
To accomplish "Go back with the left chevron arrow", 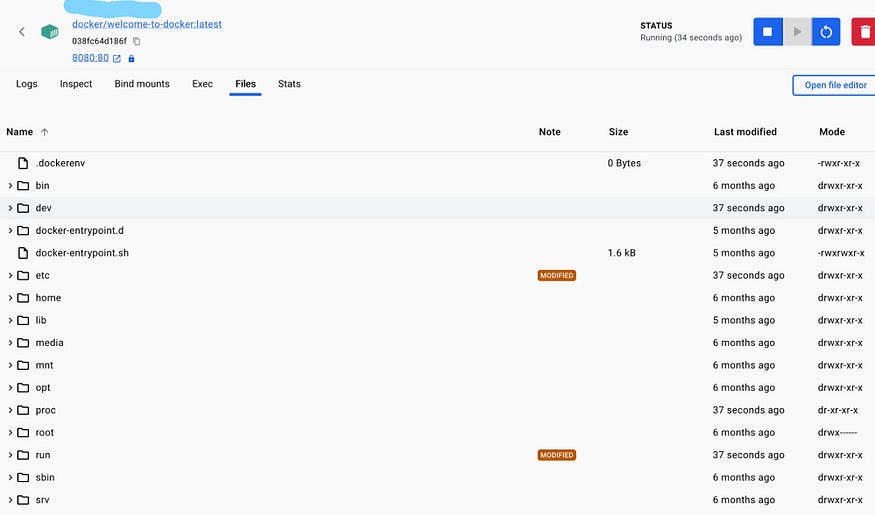I will click(22, 32).
